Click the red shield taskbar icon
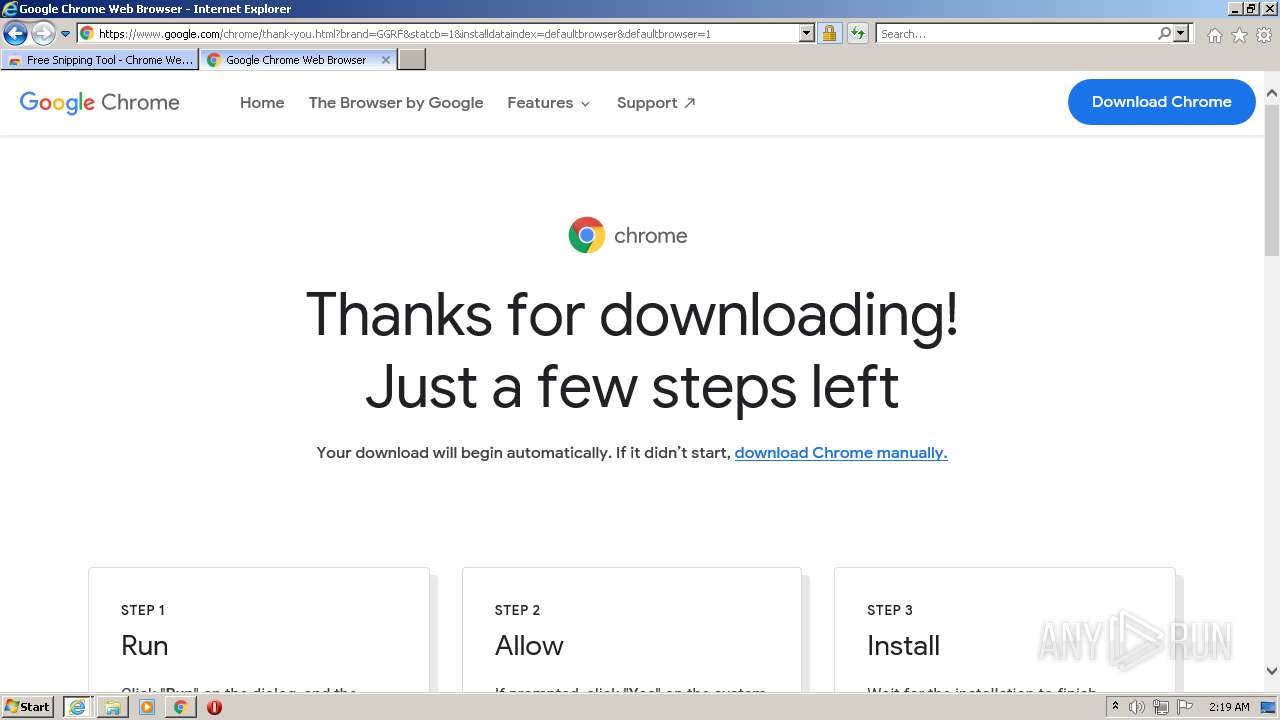Screen dimensions: 1280x720 pos(214,707)
